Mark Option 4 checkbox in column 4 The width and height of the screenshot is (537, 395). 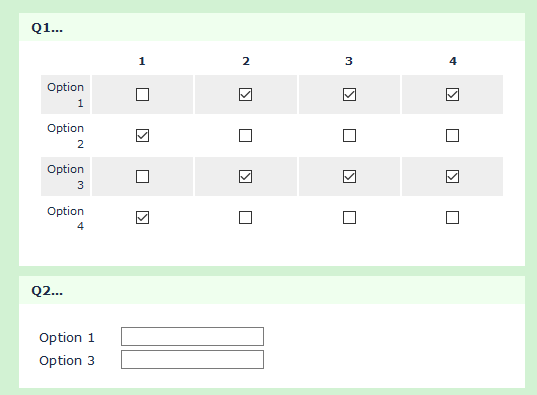[x=452, y=217]
